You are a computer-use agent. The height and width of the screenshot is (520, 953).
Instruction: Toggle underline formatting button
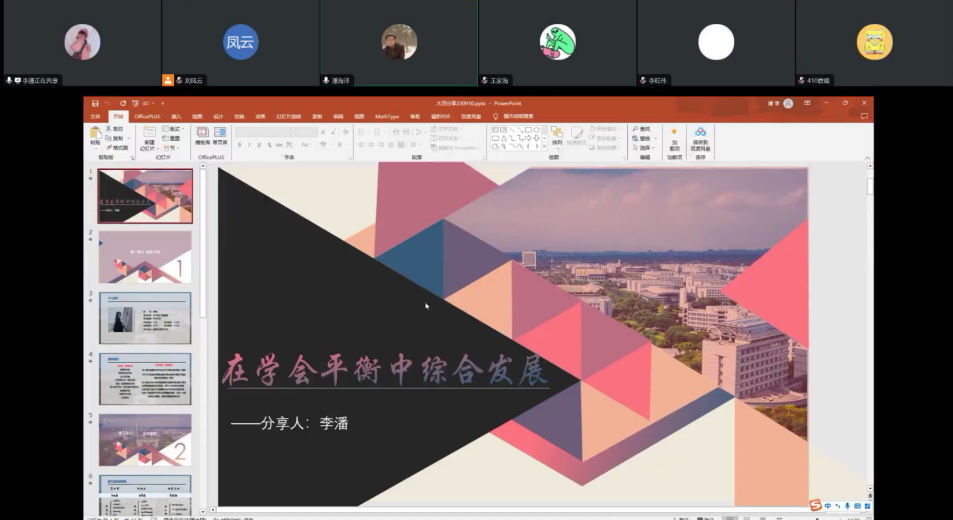click(x=258, y=145)
